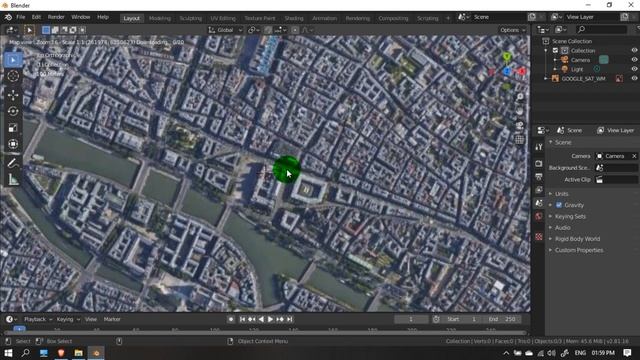Open the Global transform orientation dropdown
The height and width of the screenshot is (360, 640).
[225, 30]
